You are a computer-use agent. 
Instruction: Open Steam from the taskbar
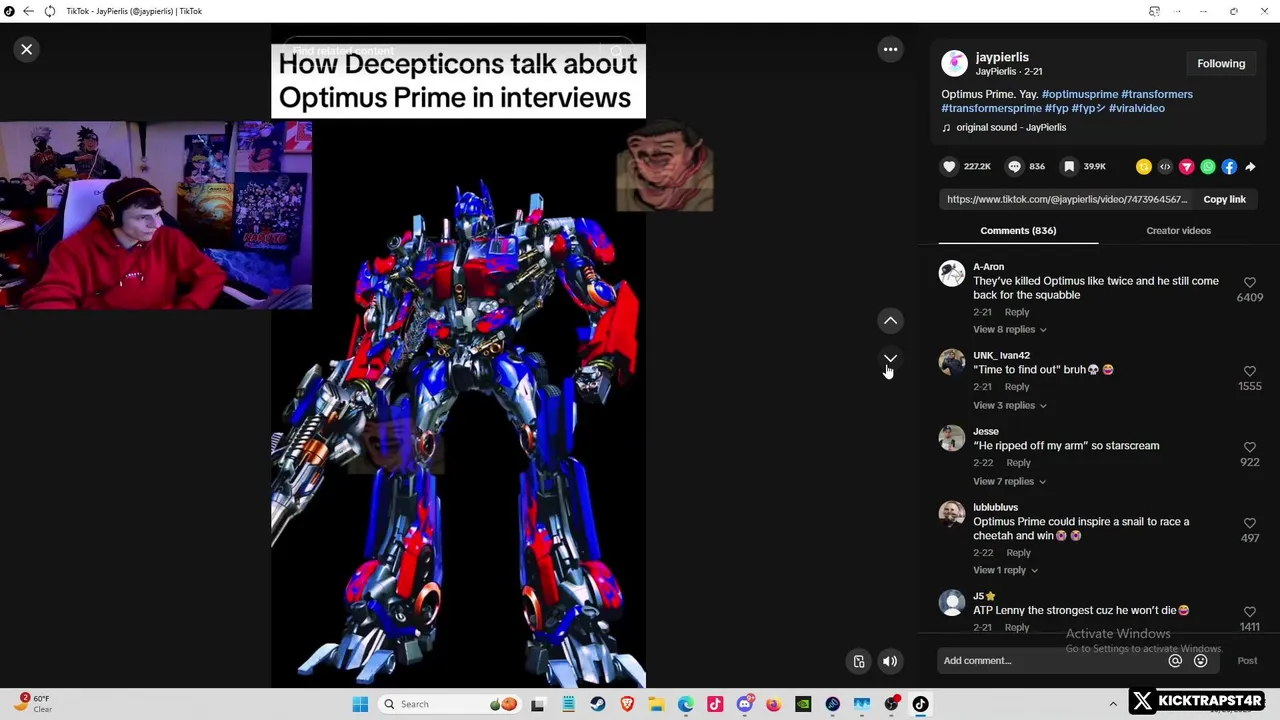point(597,704)
